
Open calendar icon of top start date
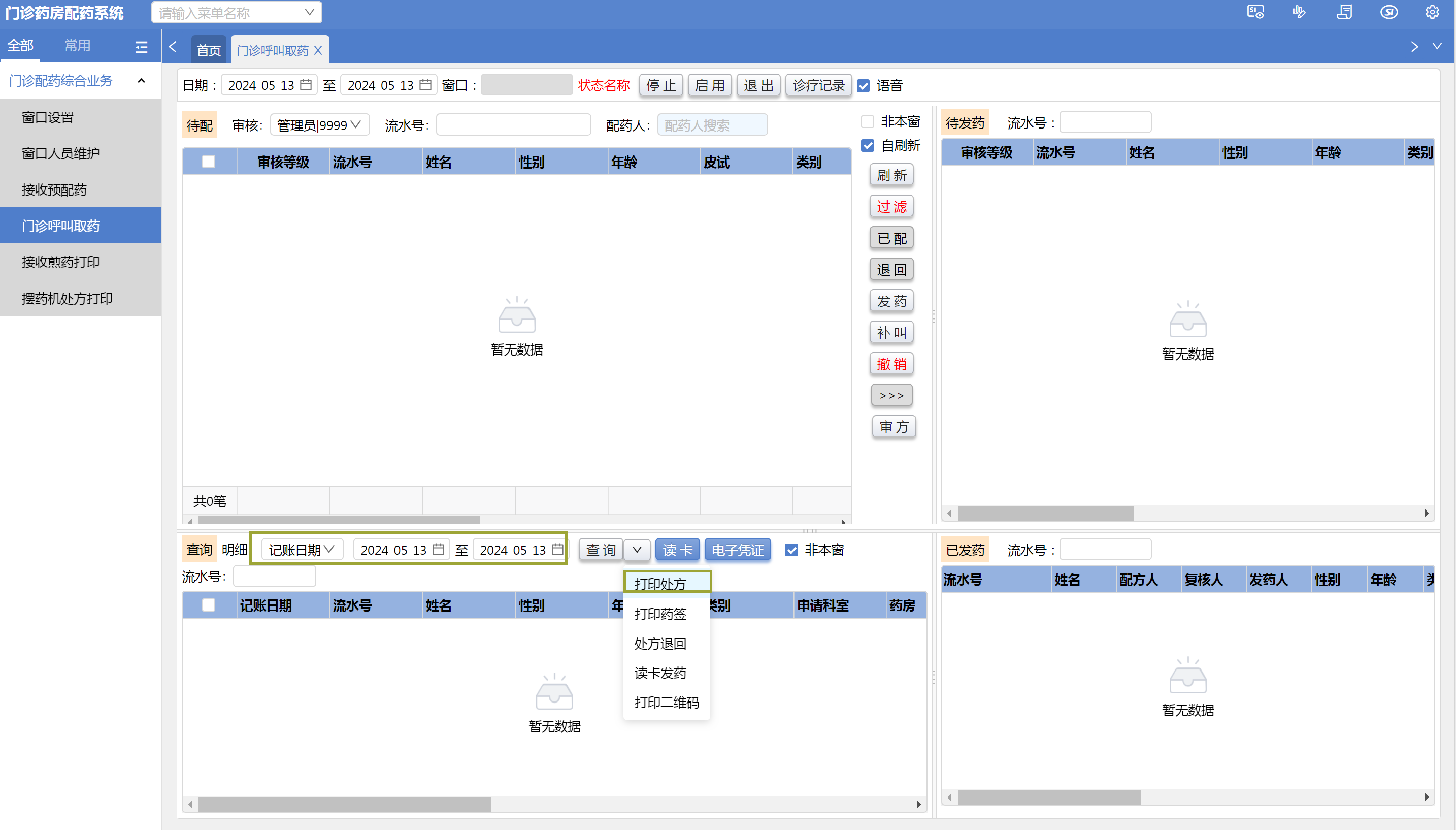306,85
